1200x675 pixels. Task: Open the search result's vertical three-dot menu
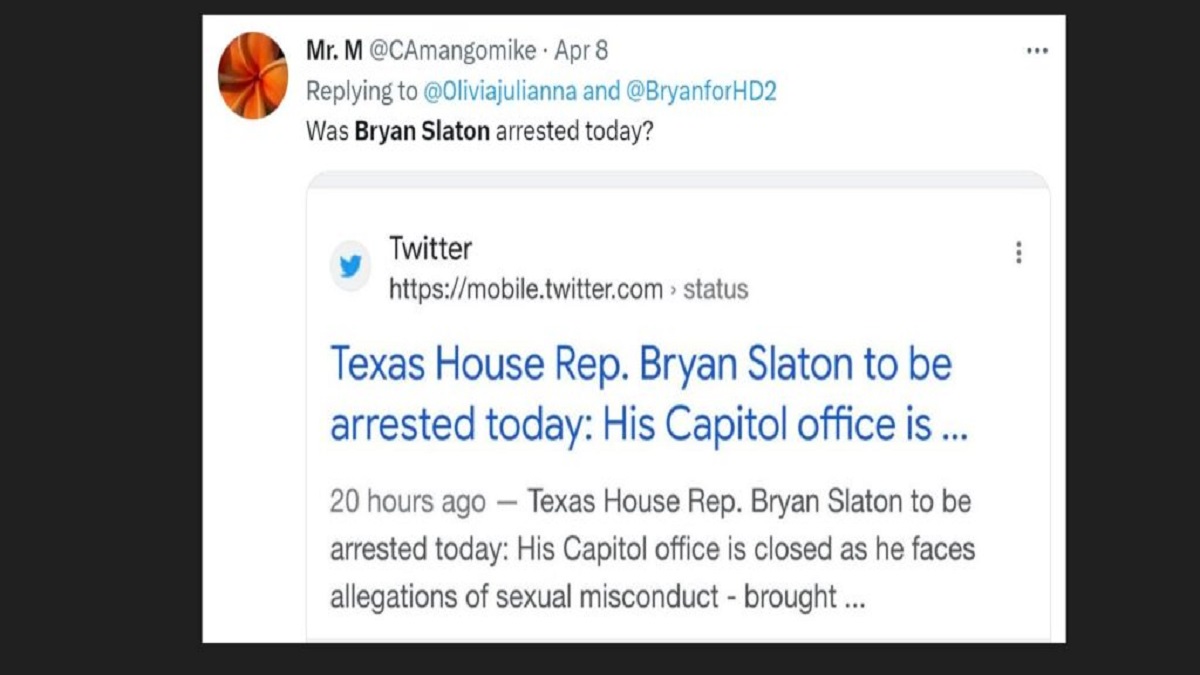click(1018, 253)
